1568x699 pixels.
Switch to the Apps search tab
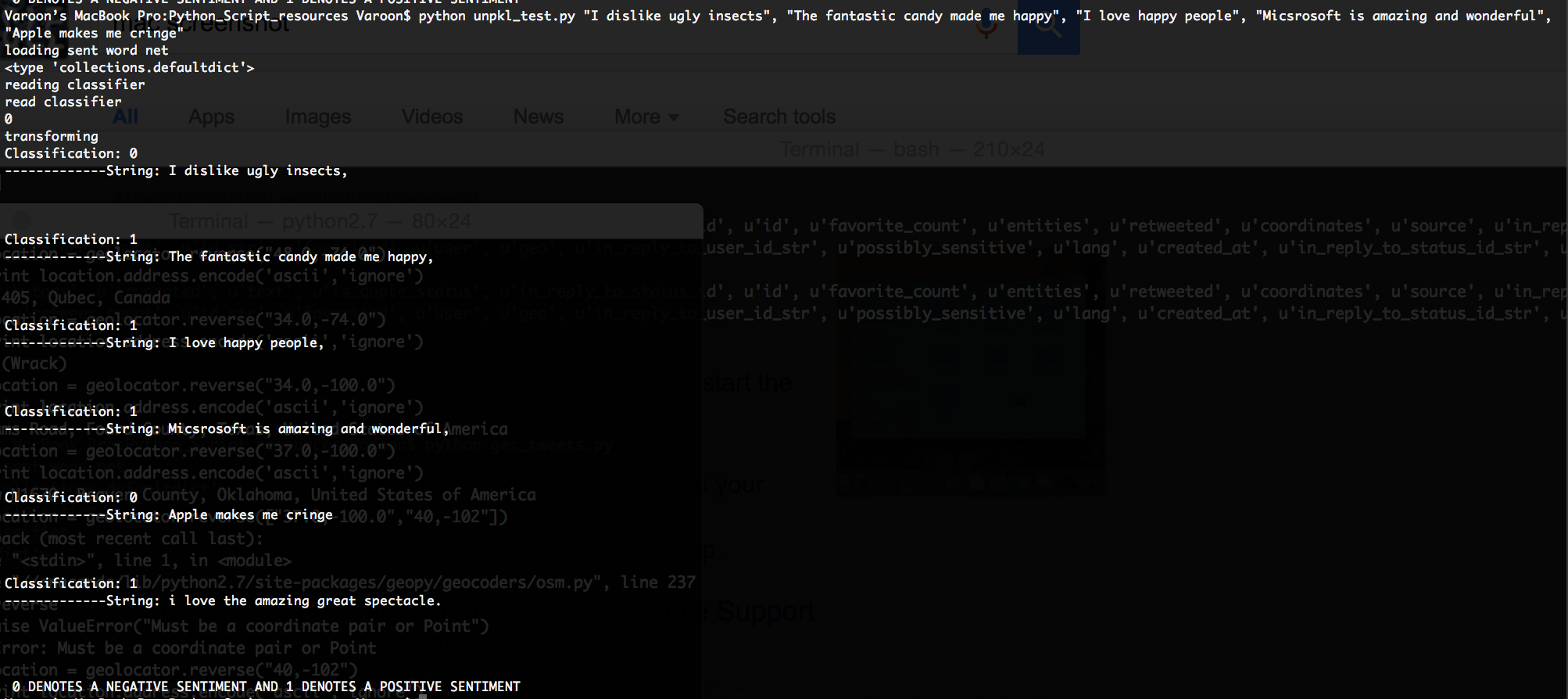click(x=211, y=116)
